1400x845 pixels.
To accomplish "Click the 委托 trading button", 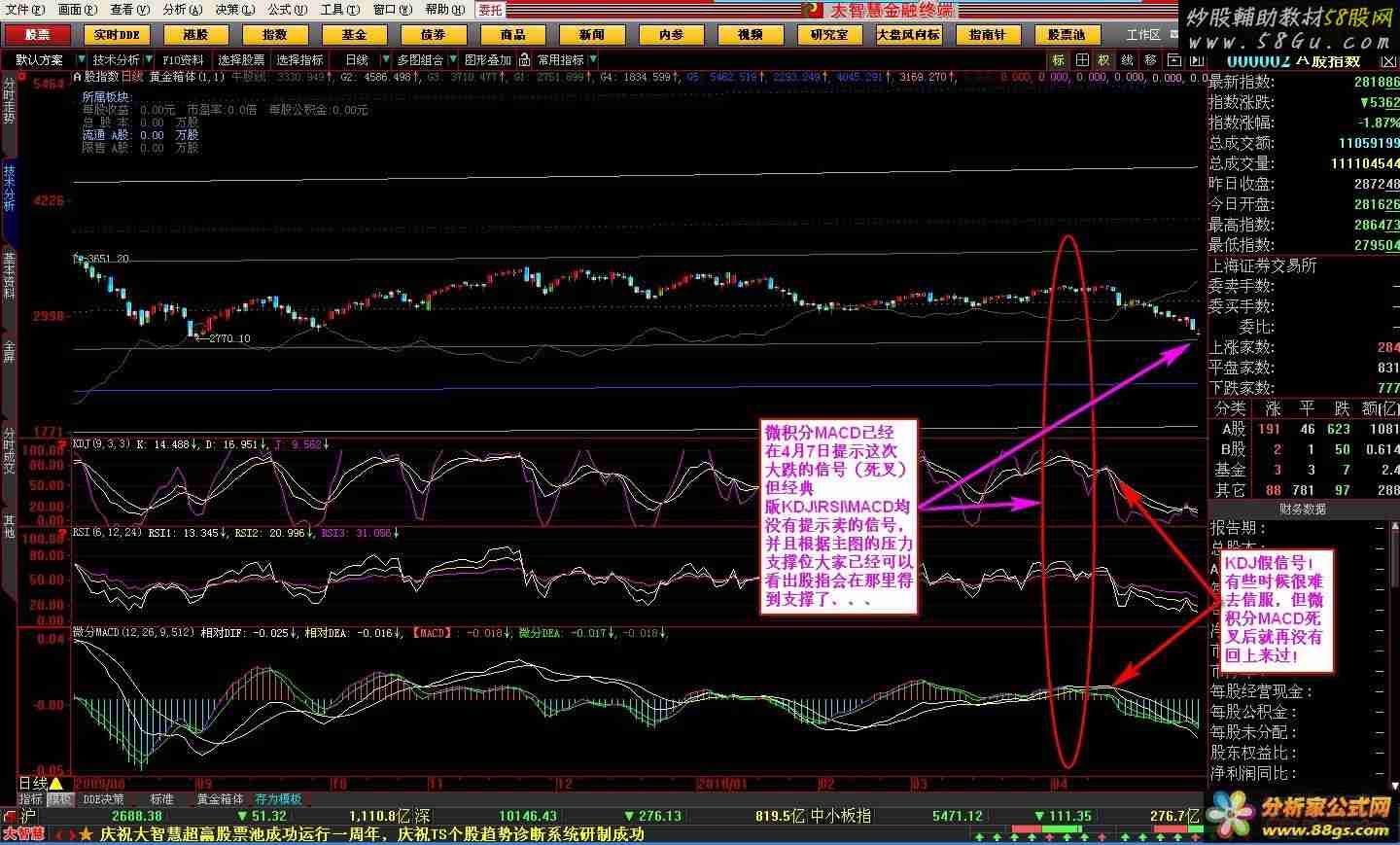I will click(491, 10).
